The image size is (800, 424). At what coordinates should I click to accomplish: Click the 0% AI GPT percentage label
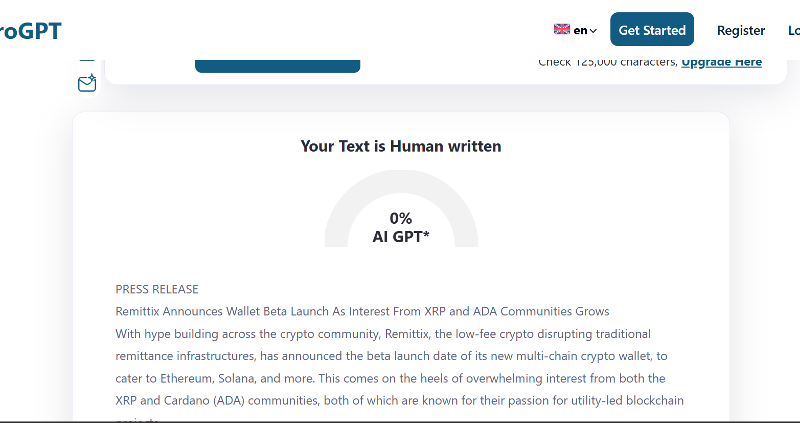(401, 228)
